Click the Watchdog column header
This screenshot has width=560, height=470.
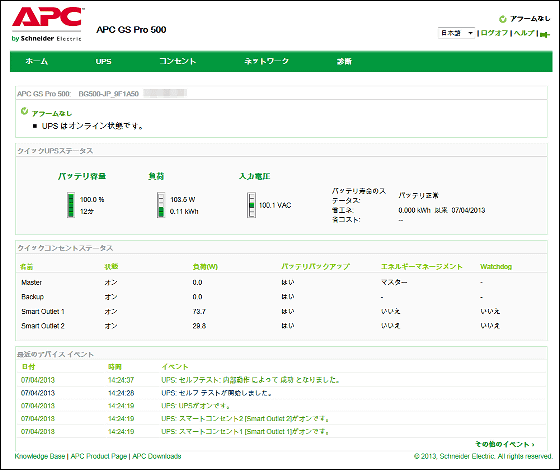pyautogui.click(x=496, y=267)
